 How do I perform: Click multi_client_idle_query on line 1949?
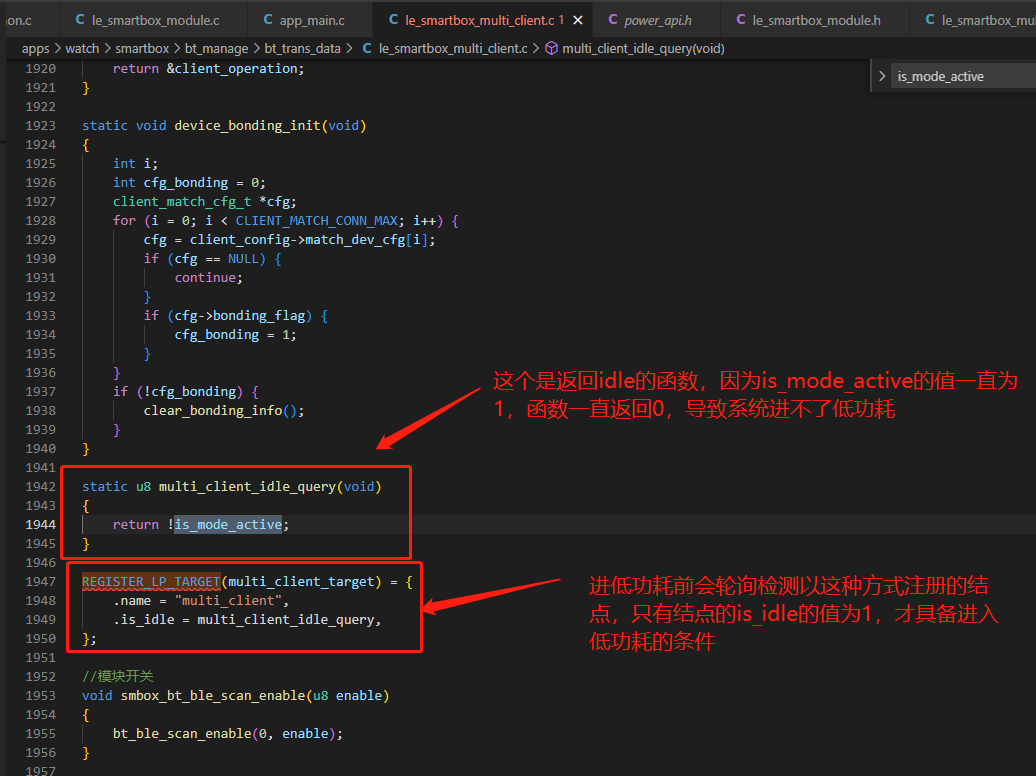pos(285,619)
